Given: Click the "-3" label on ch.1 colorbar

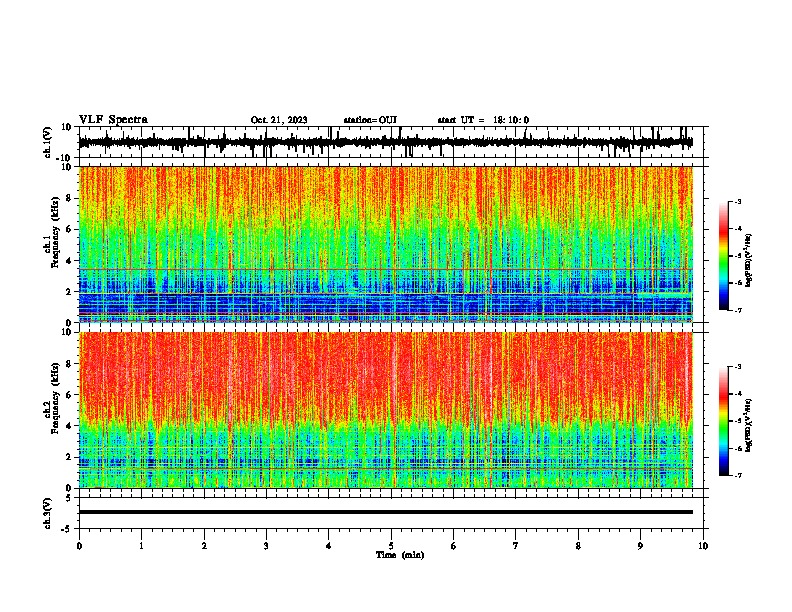Looking at the screenshot, I should 738,202.
